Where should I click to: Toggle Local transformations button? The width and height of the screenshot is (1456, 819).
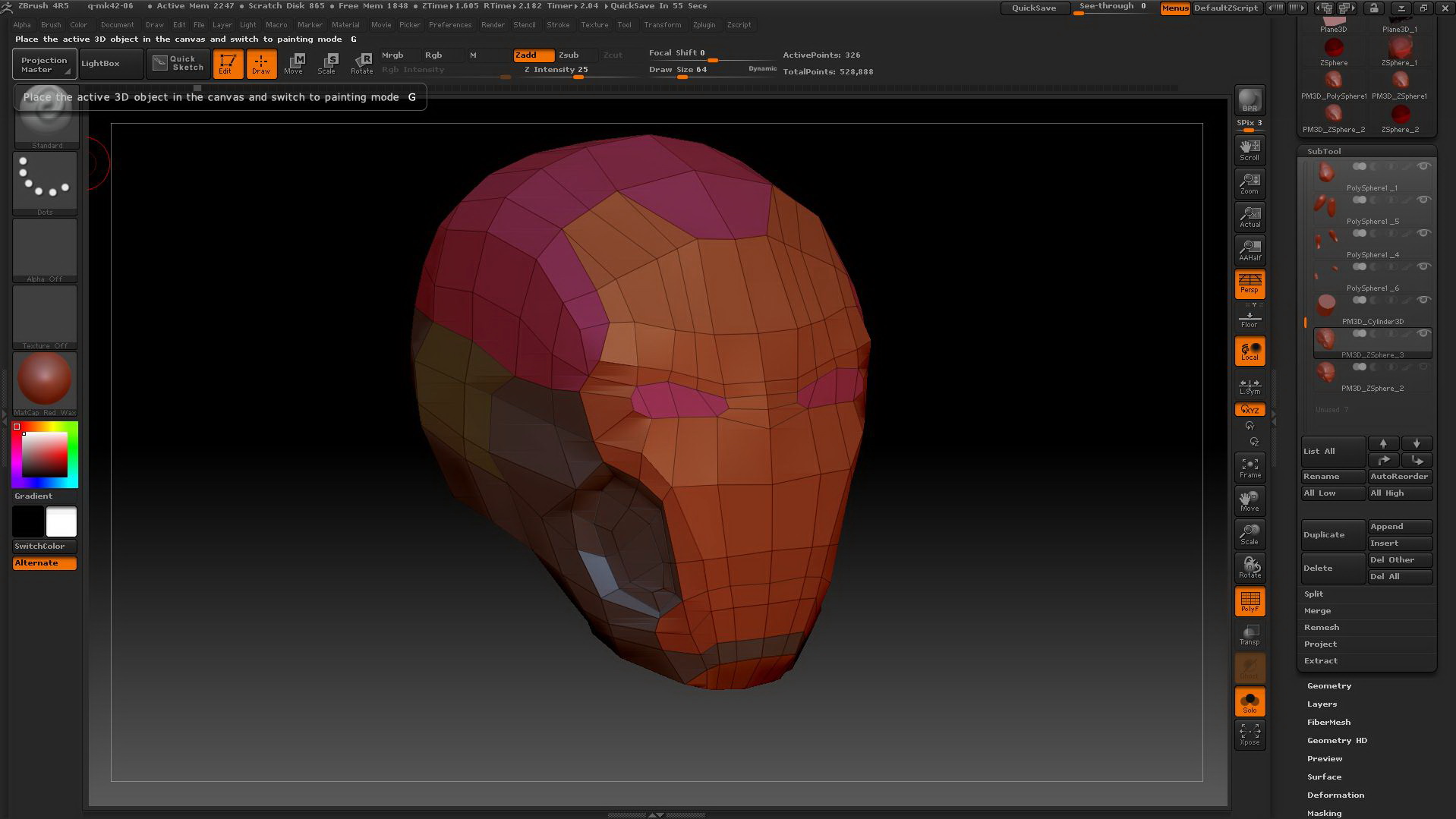pos(1250,351)
